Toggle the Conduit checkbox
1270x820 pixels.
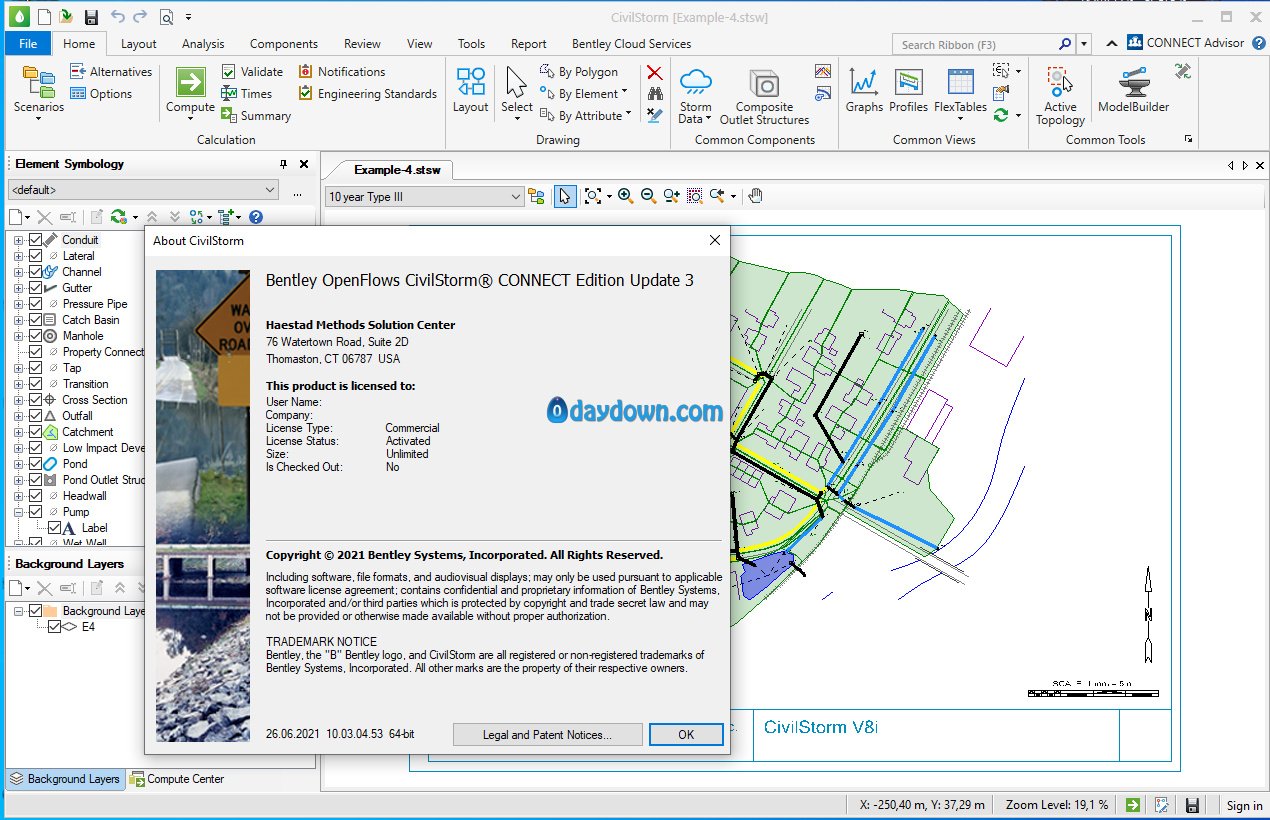pos(36,240)
